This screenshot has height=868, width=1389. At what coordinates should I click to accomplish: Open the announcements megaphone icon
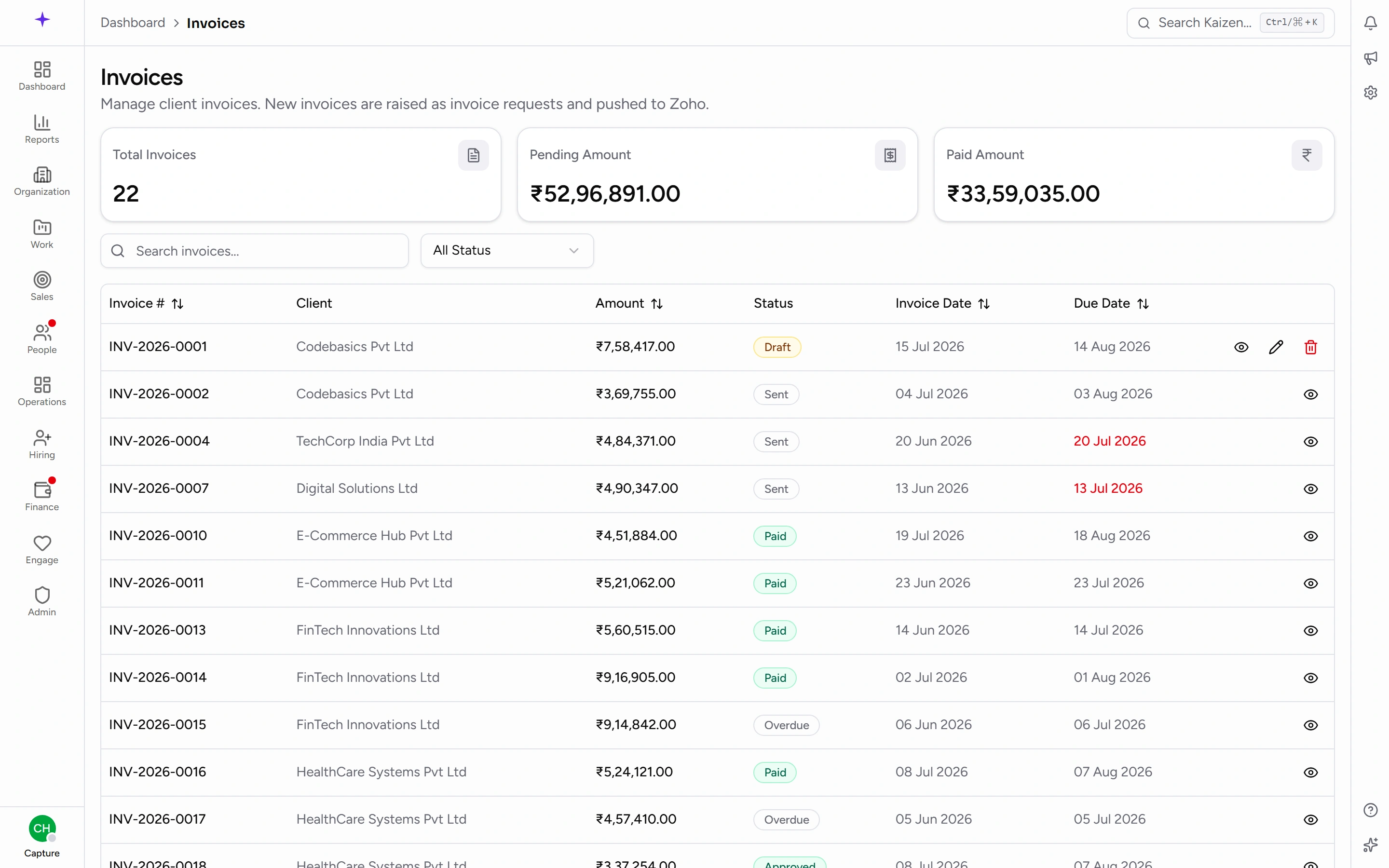point(1370,57)
